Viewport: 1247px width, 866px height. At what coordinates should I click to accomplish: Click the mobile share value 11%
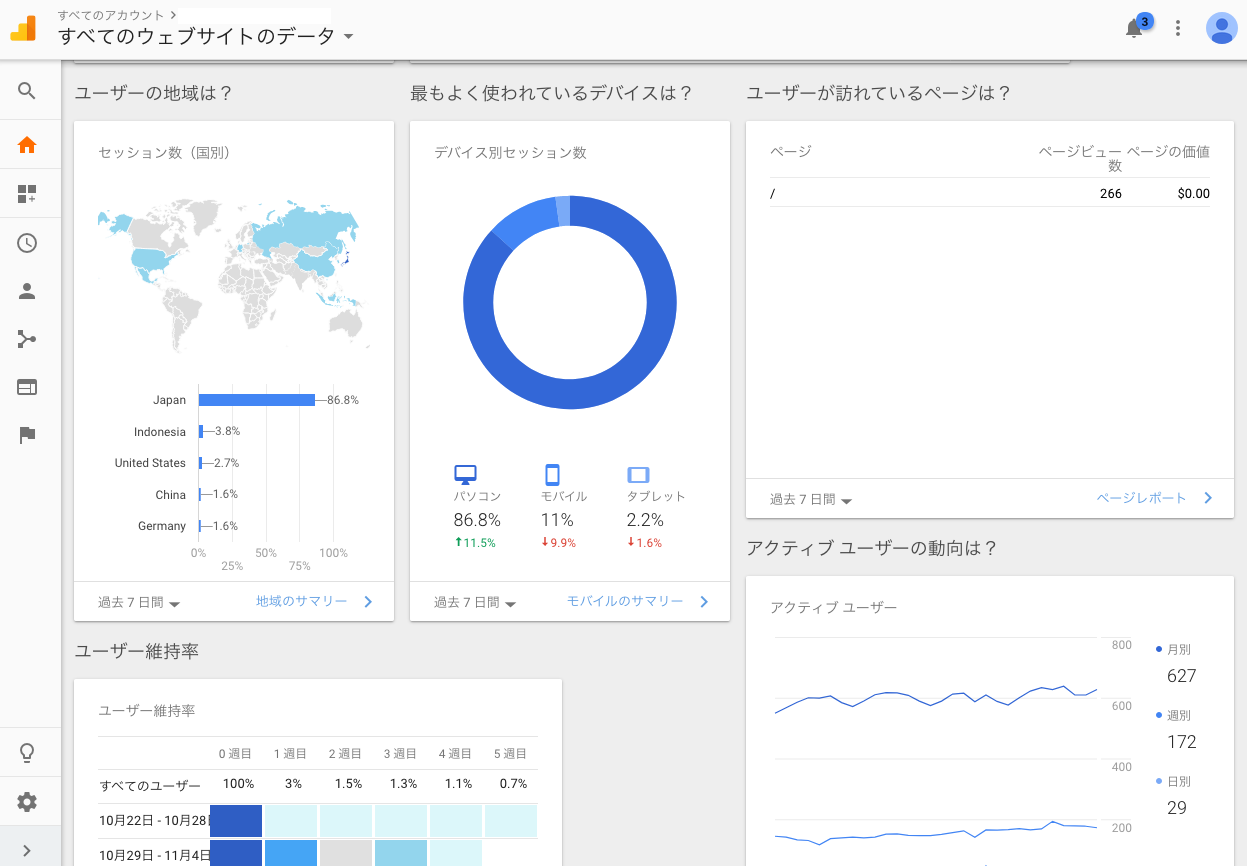tap(558, 520)
